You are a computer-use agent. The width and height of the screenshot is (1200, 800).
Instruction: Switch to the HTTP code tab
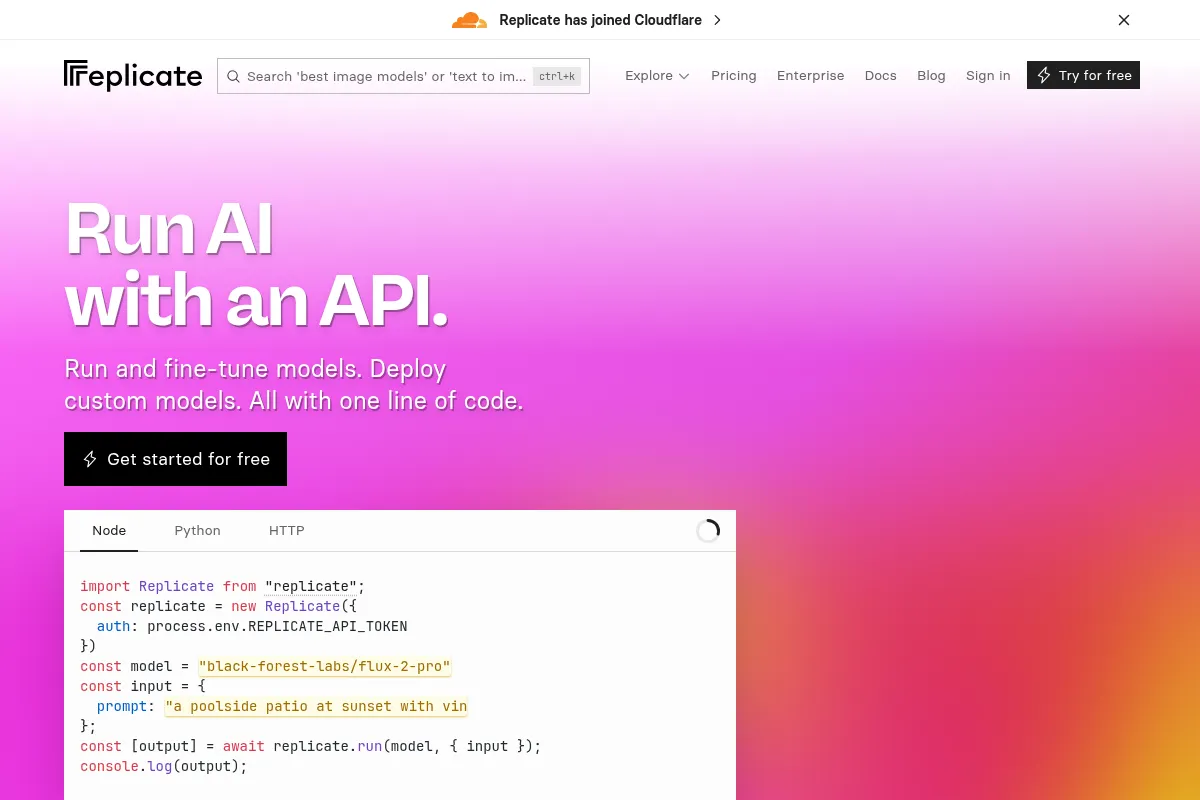[x=286, y=530]
